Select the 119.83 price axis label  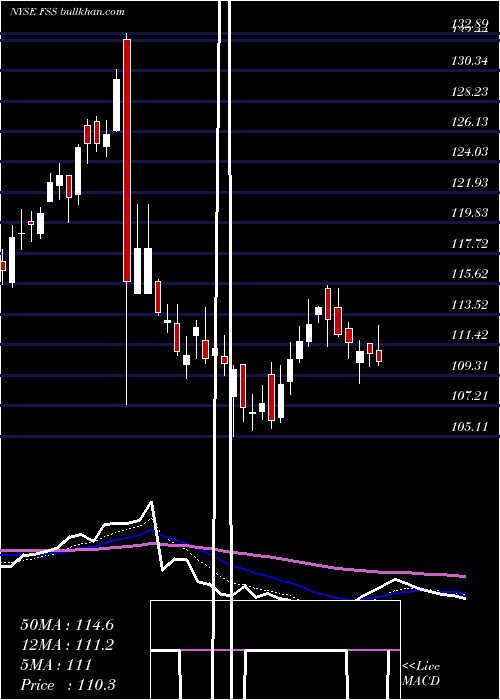click(470, 213)
